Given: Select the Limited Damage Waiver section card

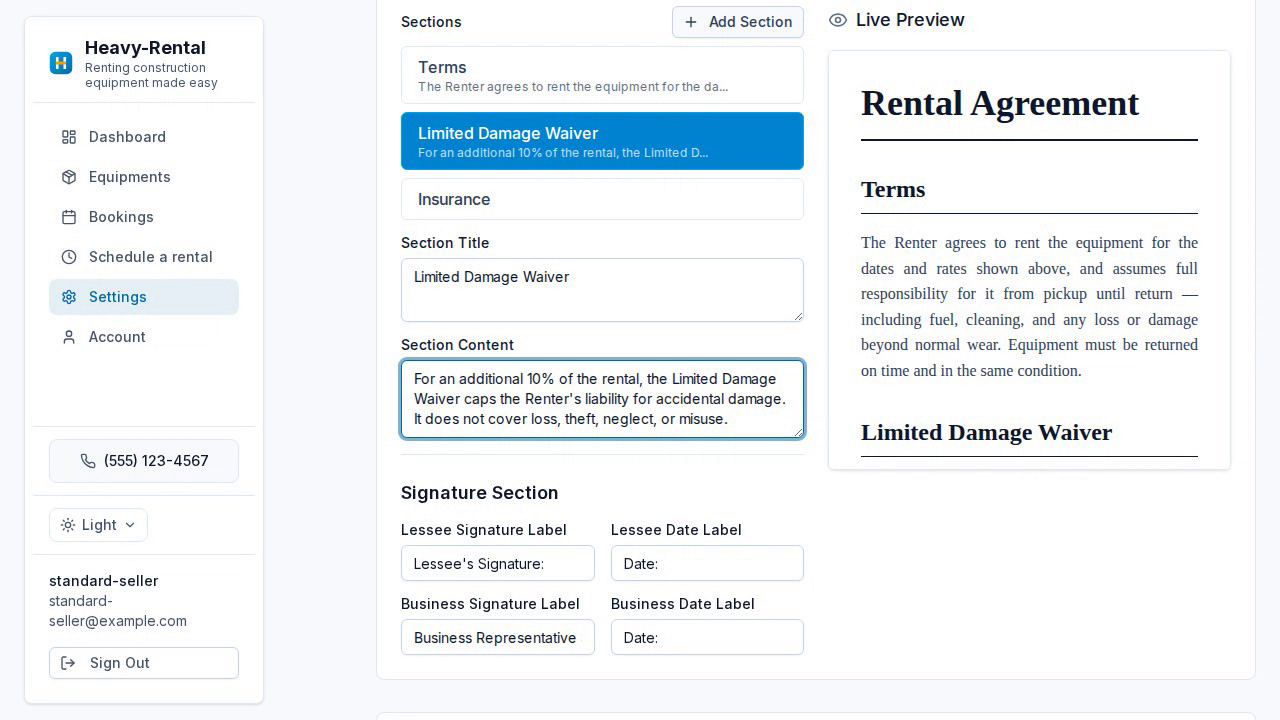Looking at the screenshot, I should pos(602,141).
